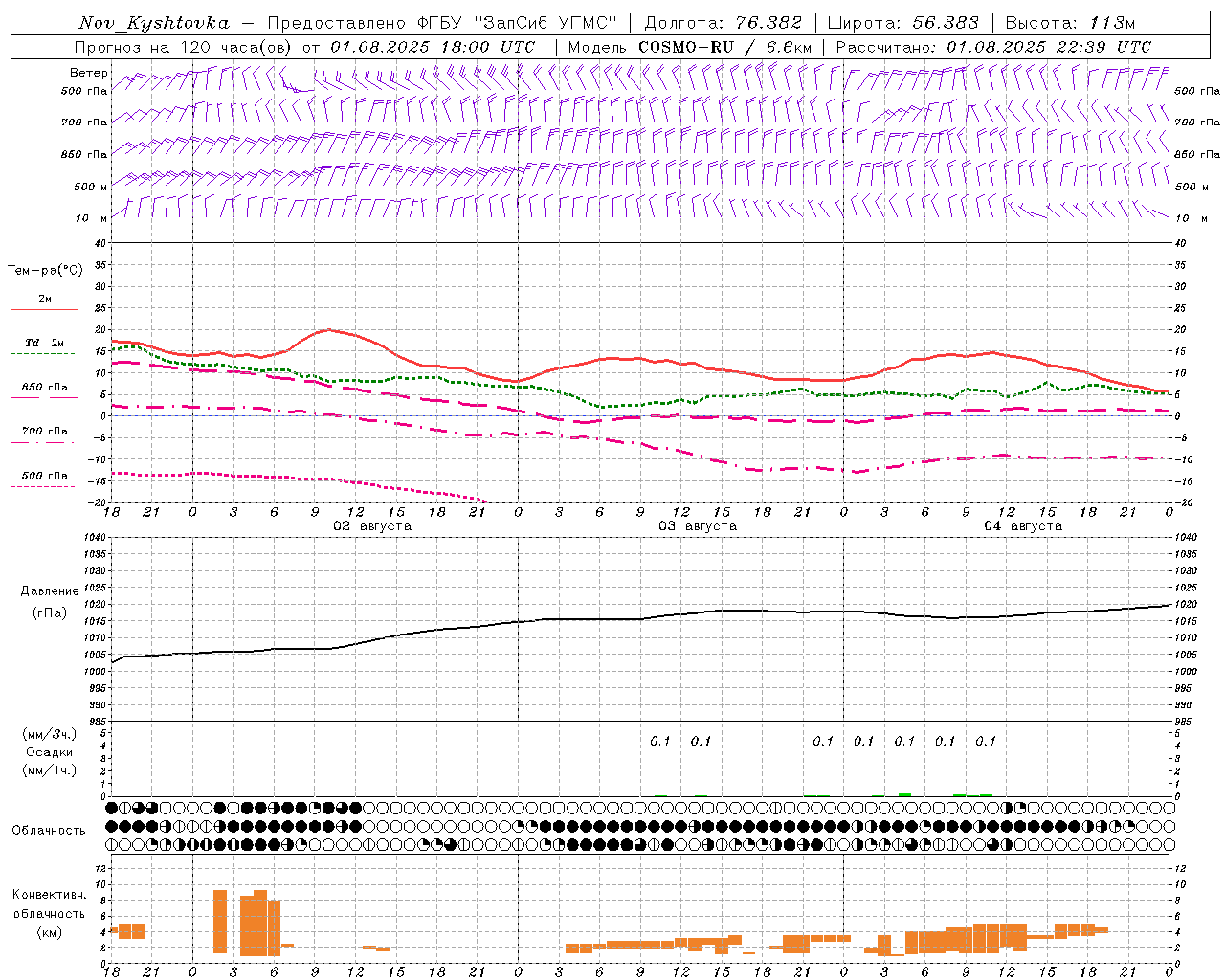Click the model label "Модель COSMO-RU / 6.6км"
This screenshot has height=980, width=1225.
pos(690,47)
